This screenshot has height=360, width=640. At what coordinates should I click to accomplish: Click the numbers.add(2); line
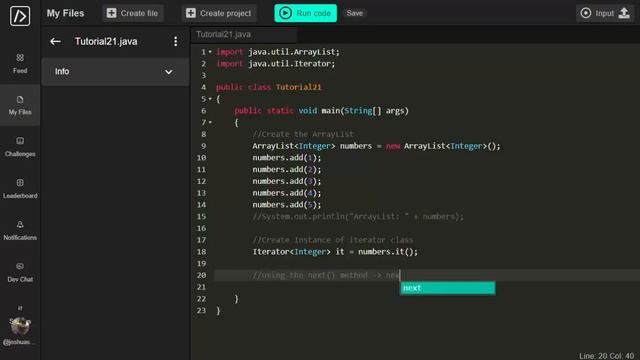pyautogui.click(x=287, y=169)
